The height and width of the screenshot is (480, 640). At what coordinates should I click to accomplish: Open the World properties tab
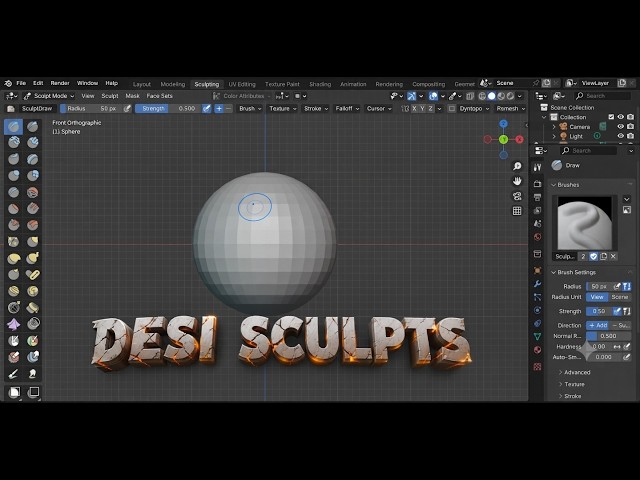[538, 237]
